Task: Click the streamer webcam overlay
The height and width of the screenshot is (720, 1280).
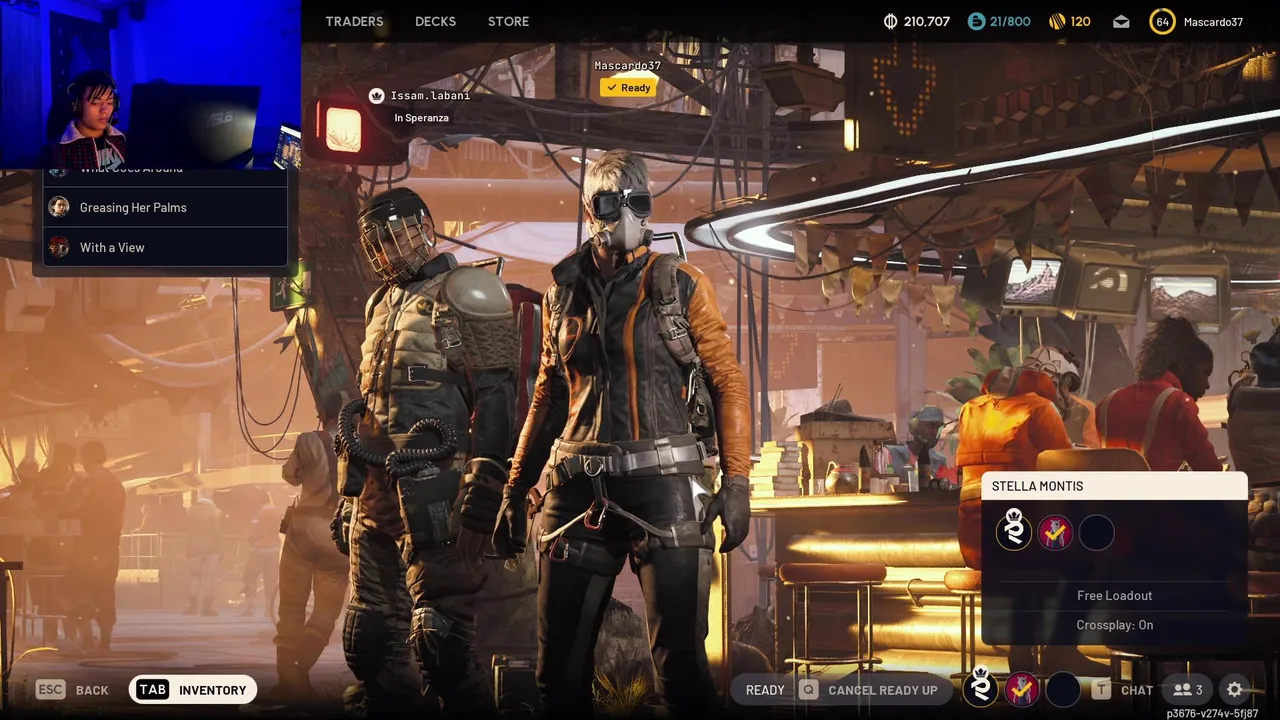Action: pos(150,84)
